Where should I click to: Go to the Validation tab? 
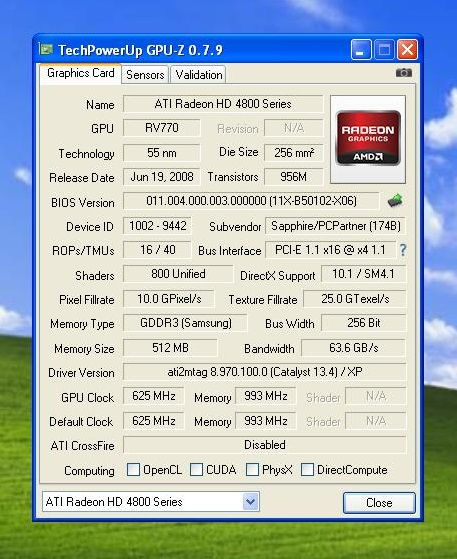199,75
